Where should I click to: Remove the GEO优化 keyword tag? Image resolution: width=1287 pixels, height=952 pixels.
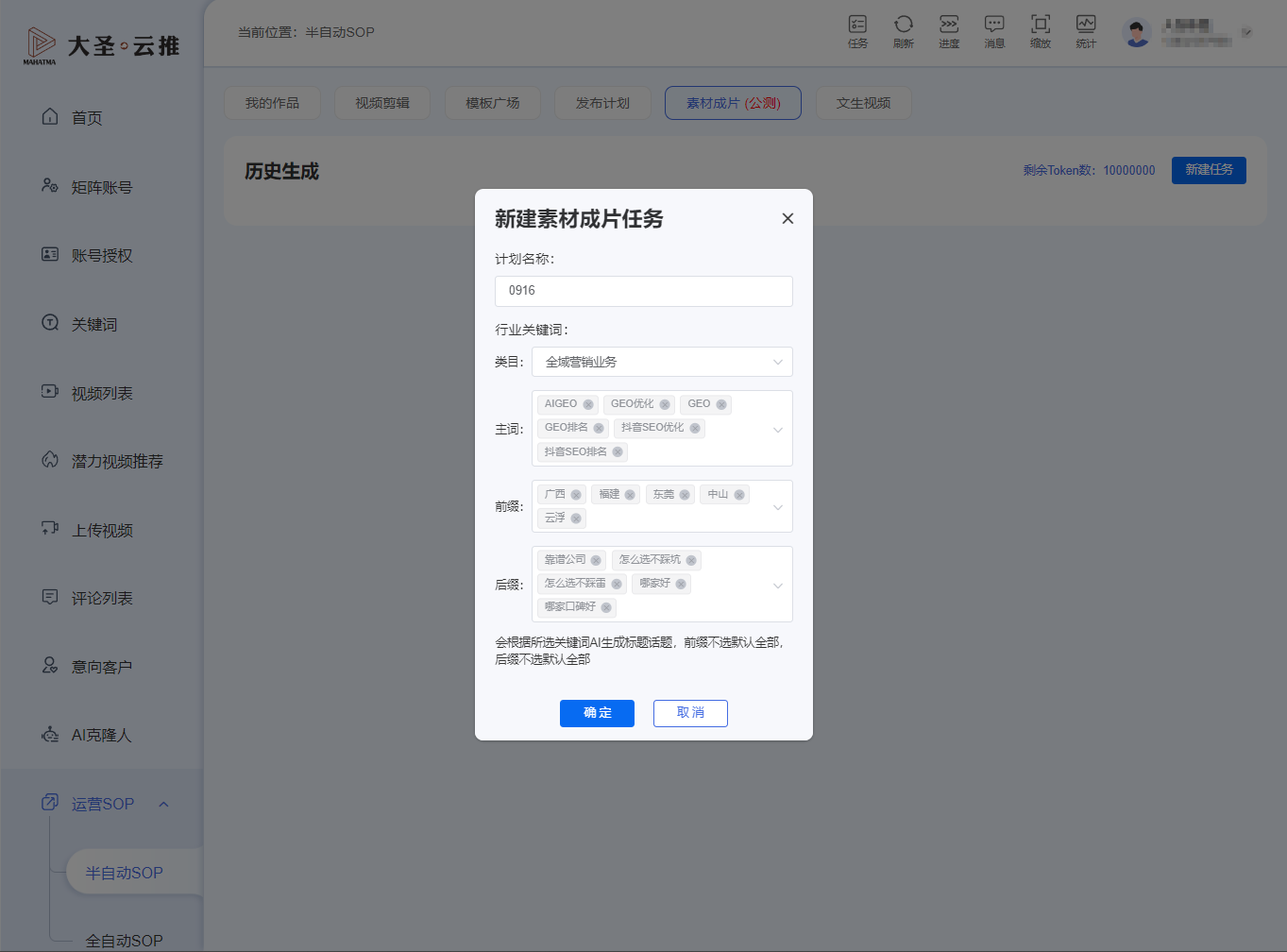click(x=665, y=404)
